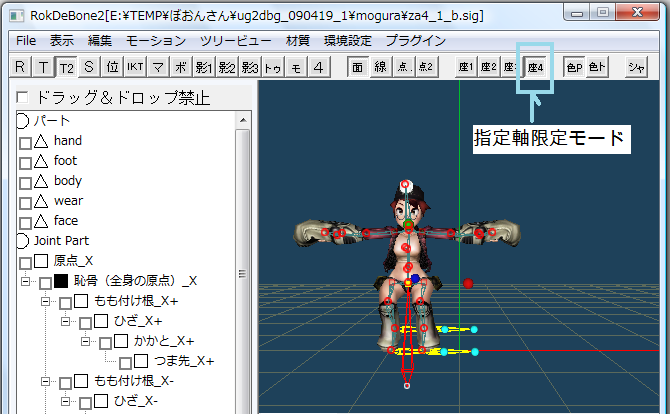The height and width of the screenshot is (414, 670).
Task: Toggle checkbox next to face part
Action: [x=25, y=222]
